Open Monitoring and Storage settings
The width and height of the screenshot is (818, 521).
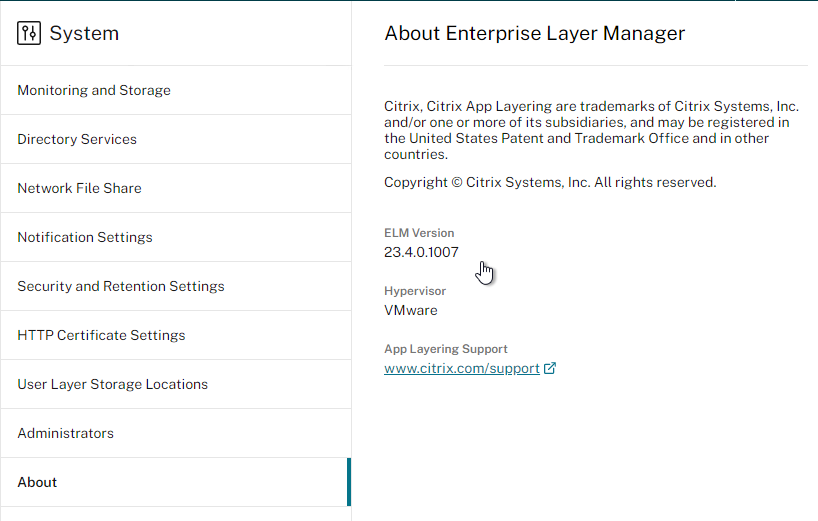click(176, 90)
